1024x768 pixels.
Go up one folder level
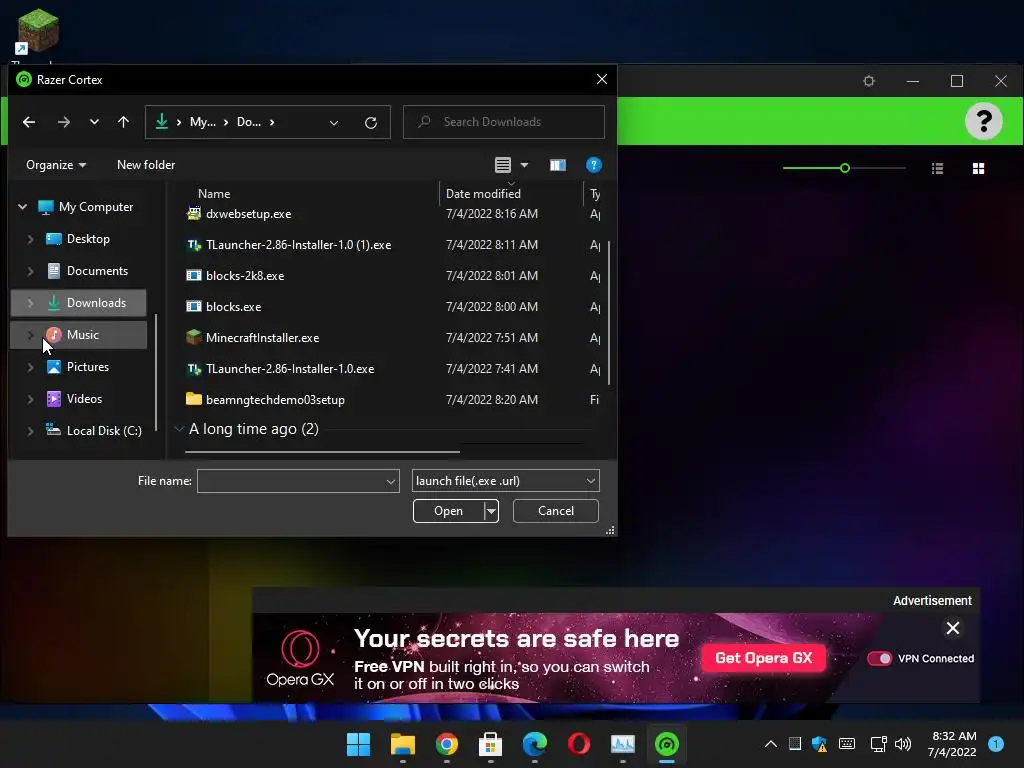coord(123,122)
